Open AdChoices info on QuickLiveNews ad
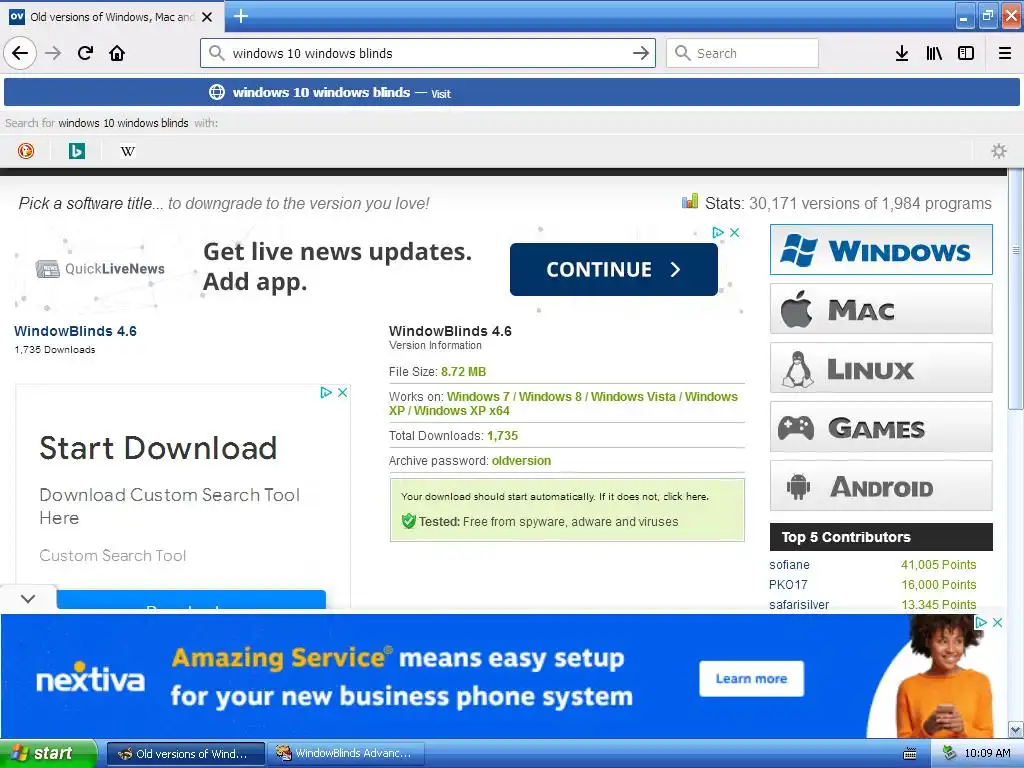 (718, 232)
